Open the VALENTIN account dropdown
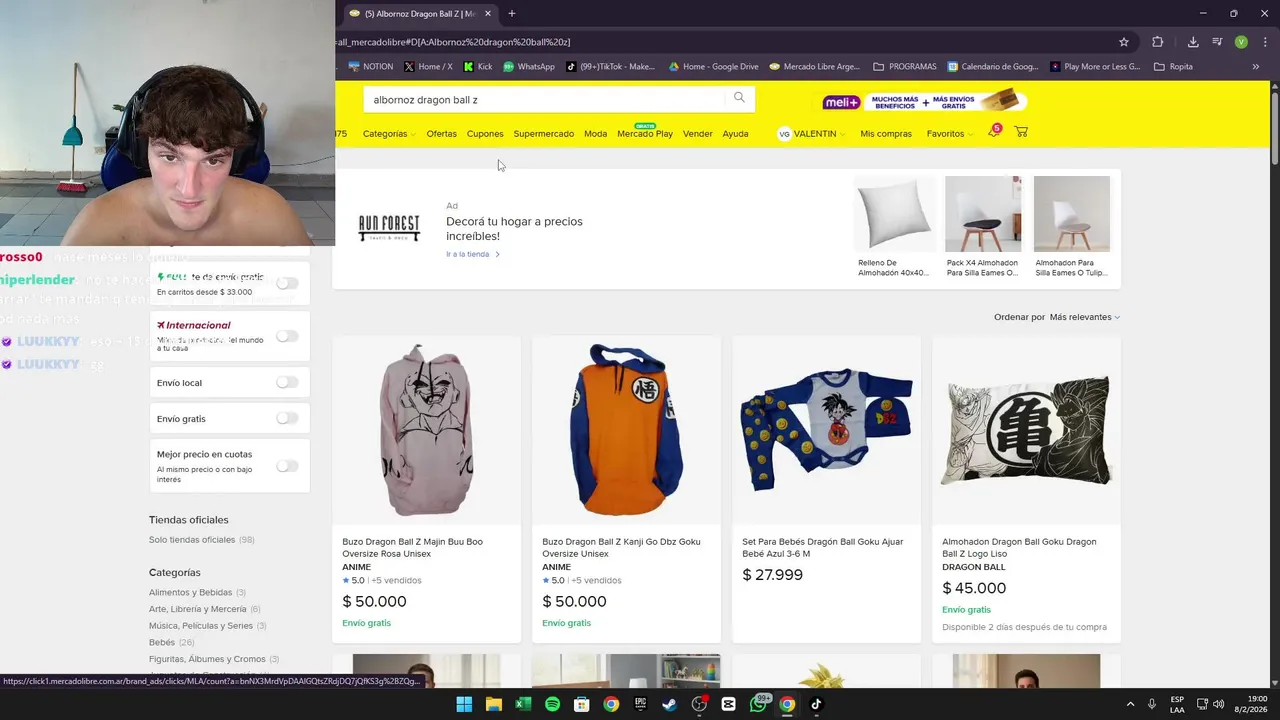Viewport: 1280px width, 720px height. pos(811,133)
